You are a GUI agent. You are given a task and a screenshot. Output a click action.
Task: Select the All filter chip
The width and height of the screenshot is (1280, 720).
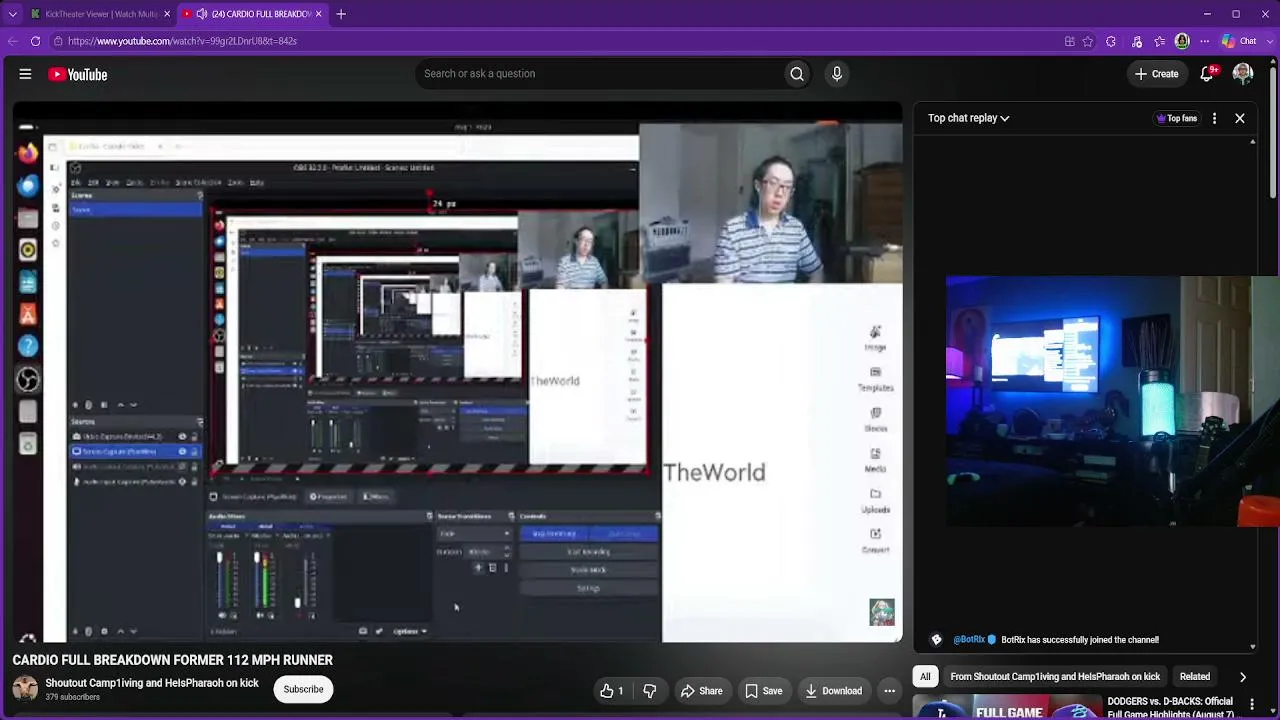(925, 677)
